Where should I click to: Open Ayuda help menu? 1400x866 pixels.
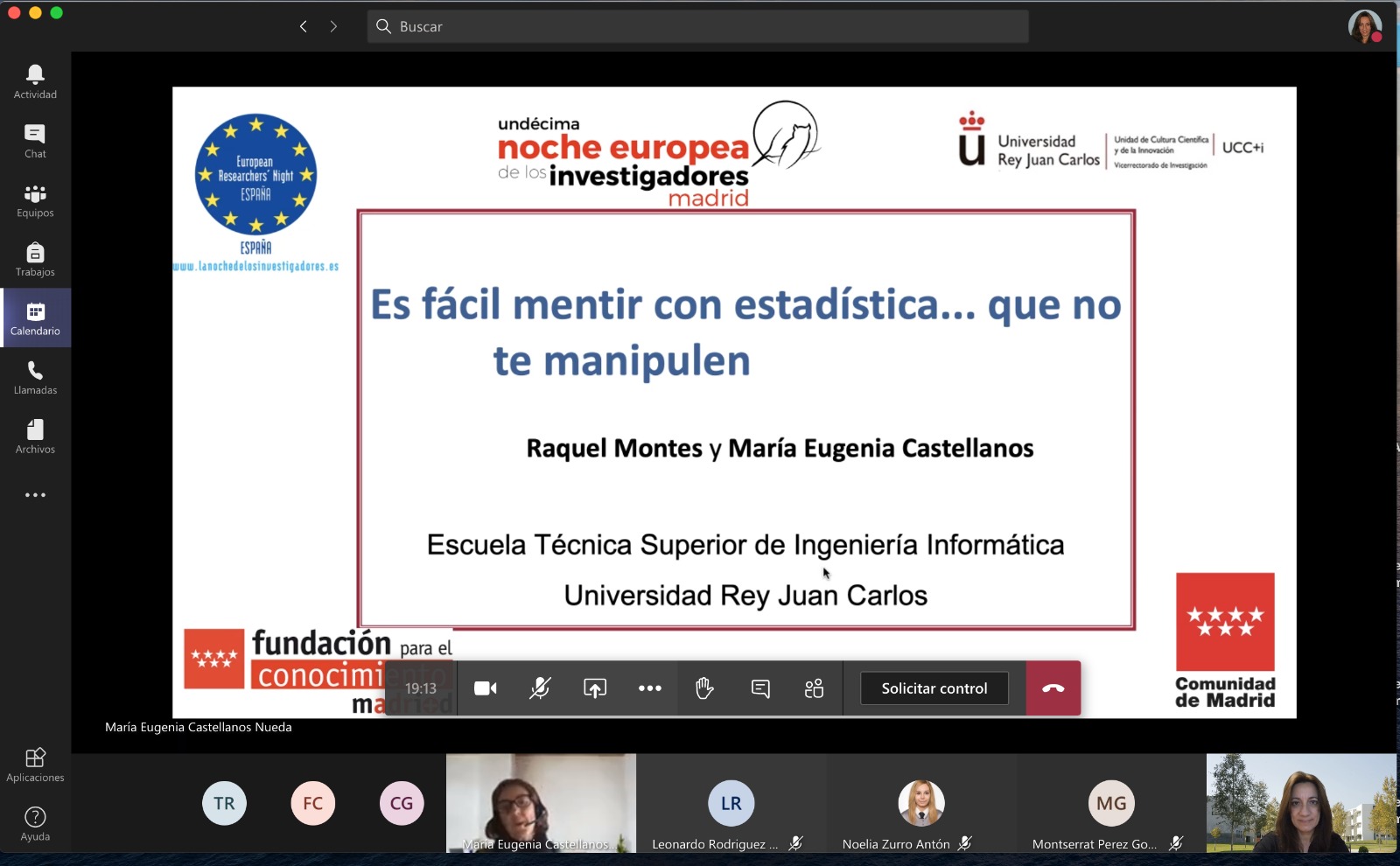(x=35, y=824)
